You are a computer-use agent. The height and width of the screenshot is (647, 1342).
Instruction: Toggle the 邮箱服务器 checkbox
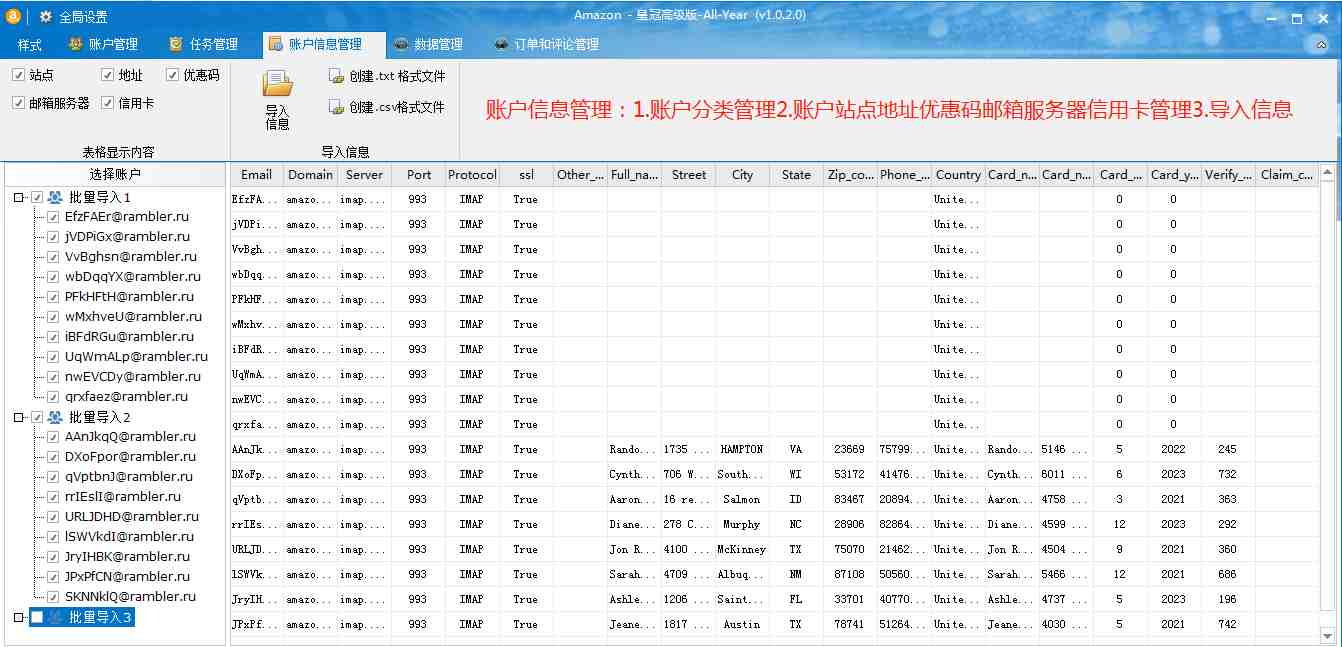[18, 103]
